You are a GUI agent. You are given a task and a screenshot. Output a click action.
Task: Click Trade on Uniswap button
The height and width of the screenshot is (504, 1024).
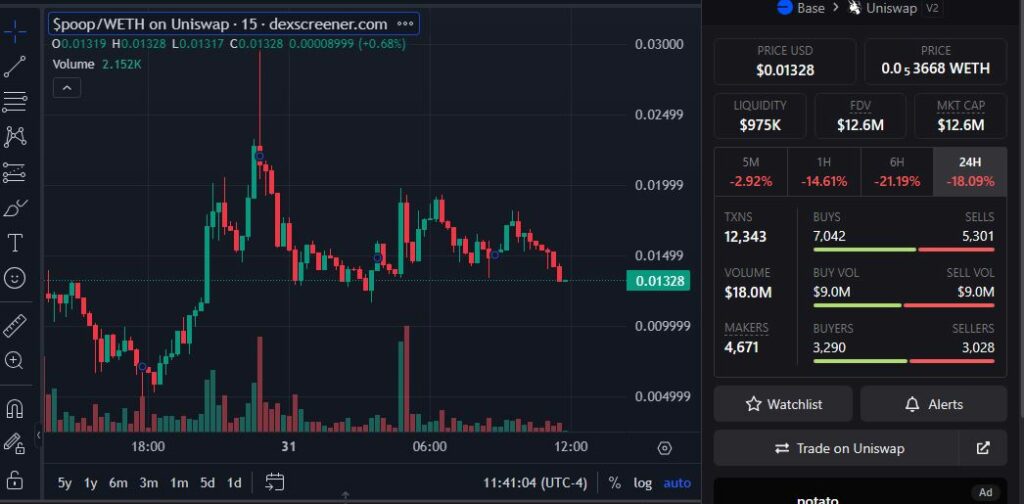point(836,449)
